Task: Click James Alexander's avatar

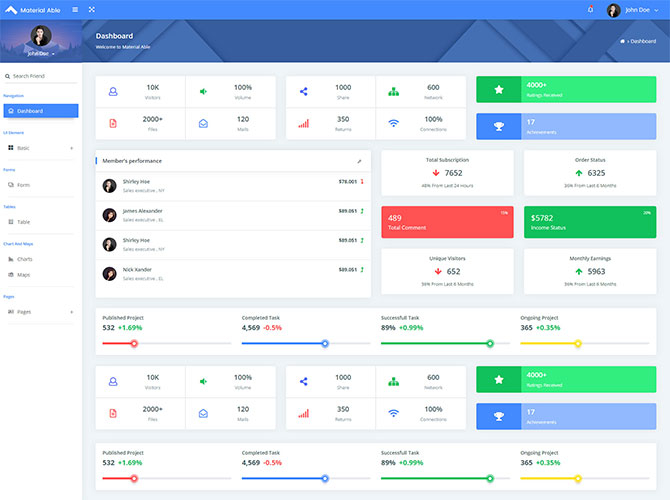Action: point(109,215)
